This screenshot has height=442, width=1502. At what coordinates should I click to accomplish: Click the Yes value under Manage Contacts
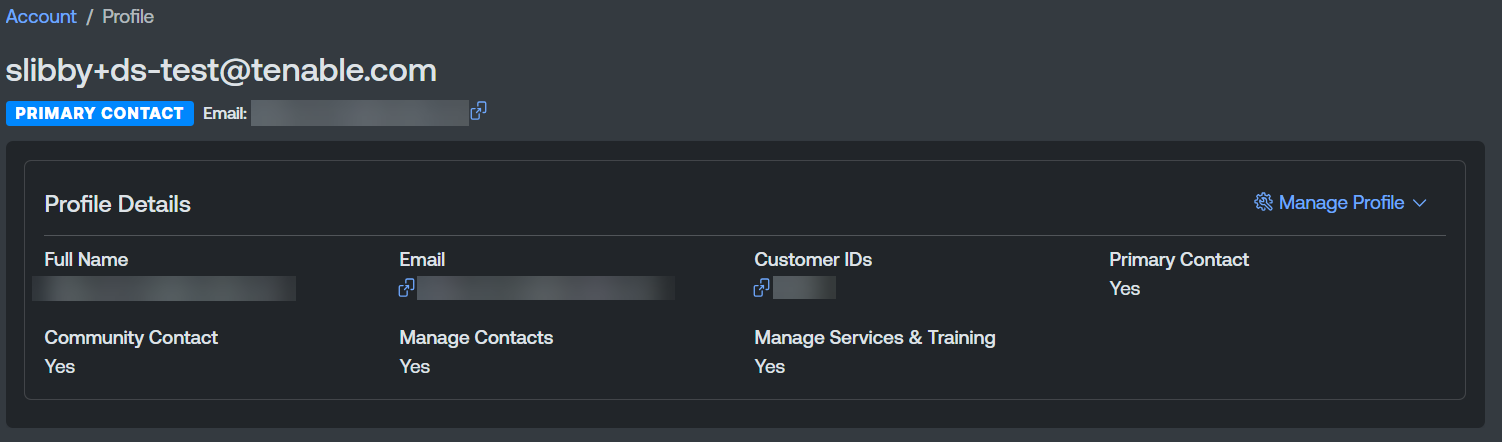pos(415,367)
